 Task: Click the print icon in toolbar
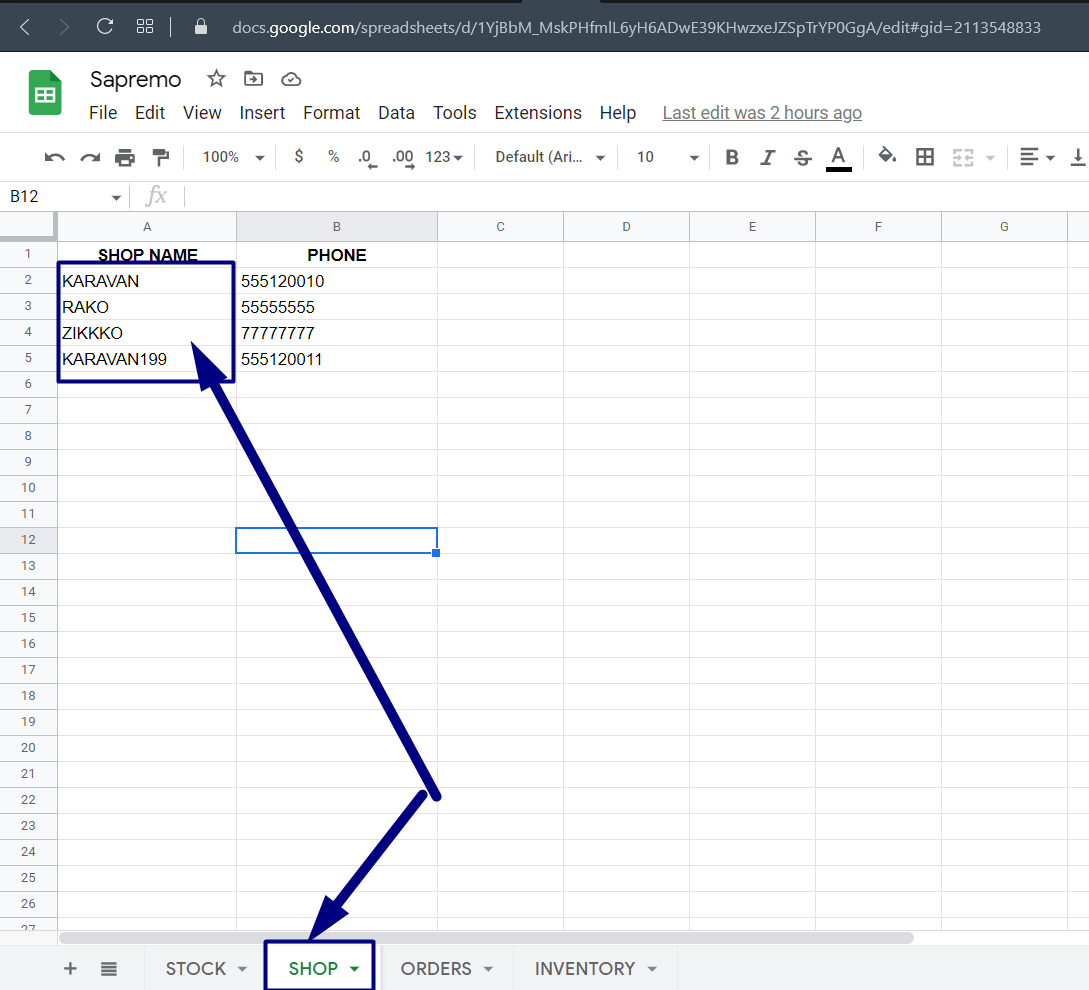coord(125,157)
